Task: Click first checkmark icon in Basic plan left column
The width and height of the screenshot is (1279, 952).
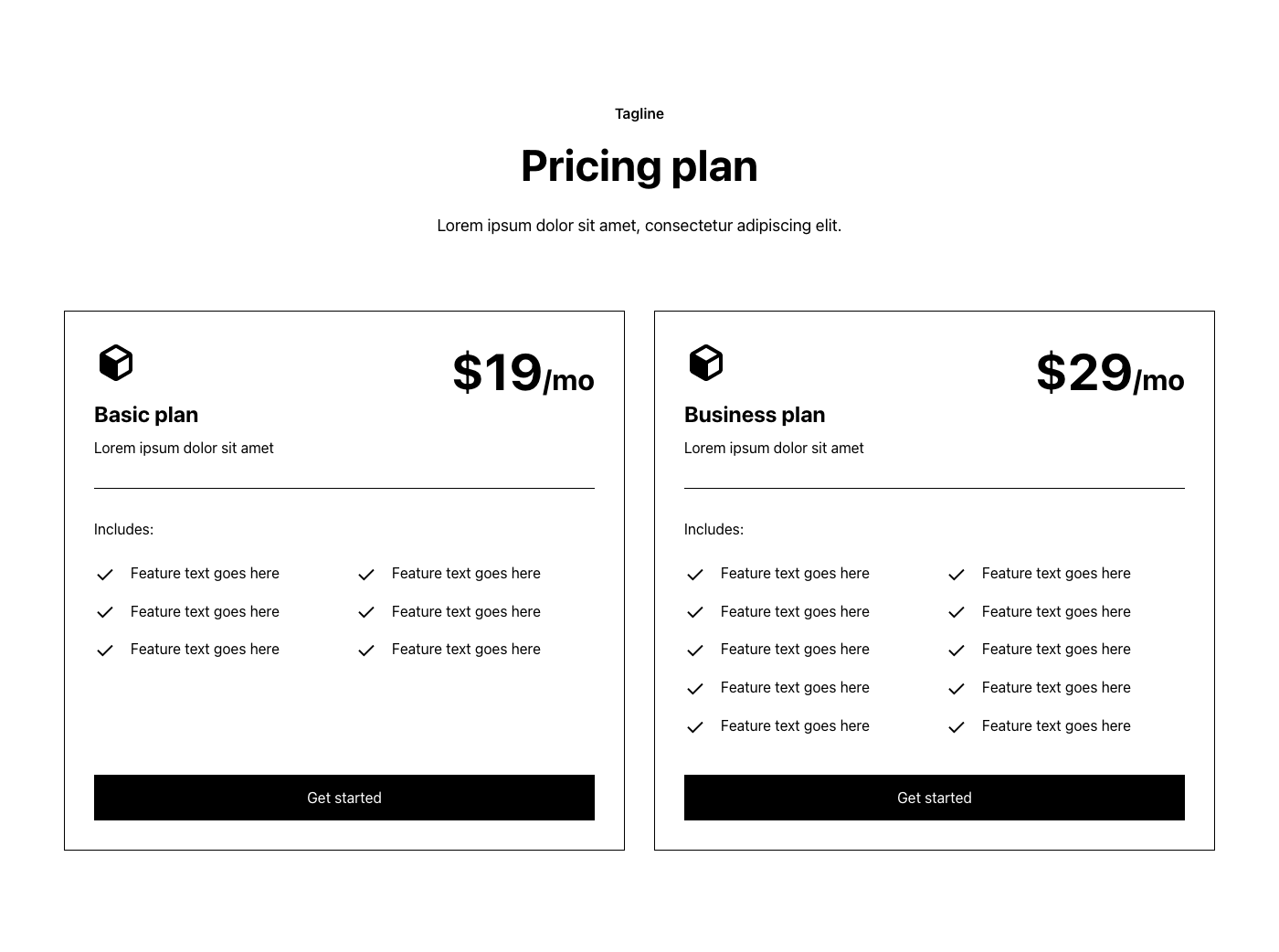Action: click(x=105, y=575)
